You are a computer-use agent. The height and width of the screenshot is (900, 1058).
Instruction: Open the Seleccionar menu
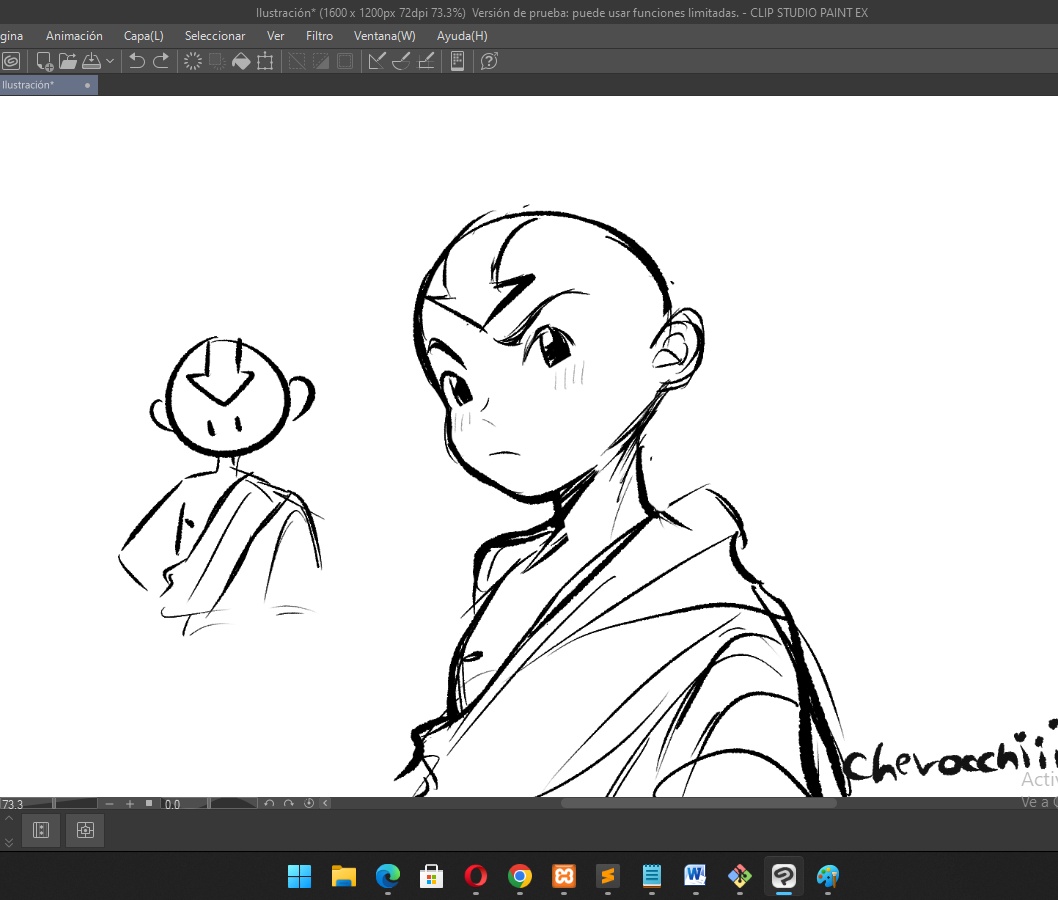pyautogui.click(x=215, y=36)
